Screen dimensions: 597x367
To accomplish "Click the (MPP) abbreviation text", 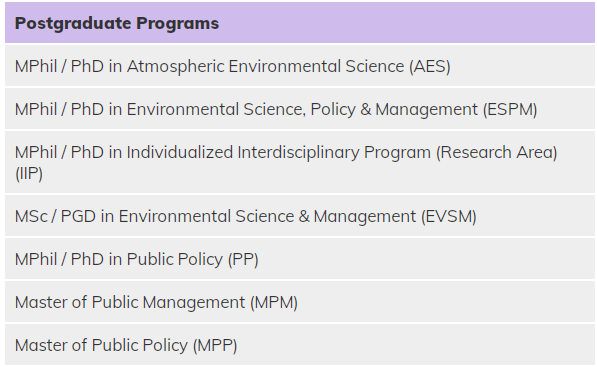I will (215, 345).
